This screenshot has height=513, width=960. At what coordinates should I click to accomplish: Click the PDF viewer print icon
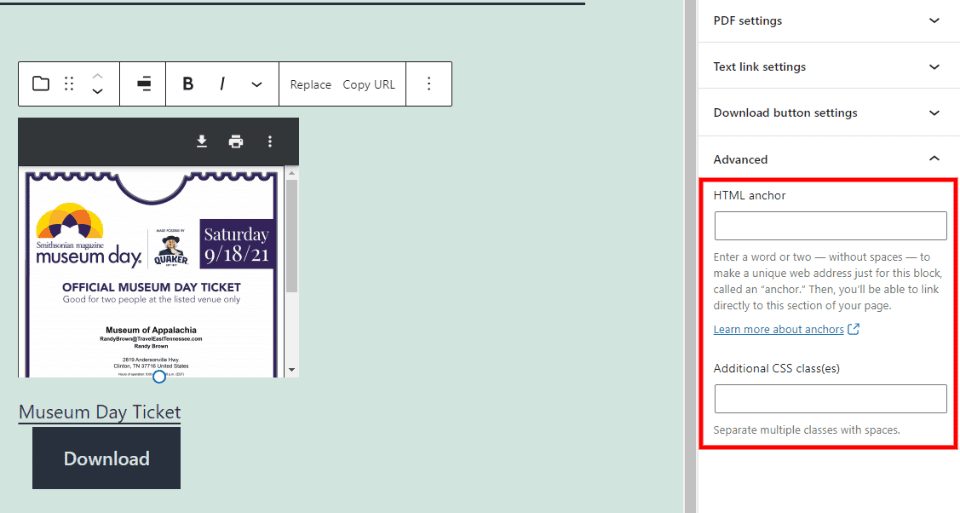pyautogui.click(x=236, y=142)
